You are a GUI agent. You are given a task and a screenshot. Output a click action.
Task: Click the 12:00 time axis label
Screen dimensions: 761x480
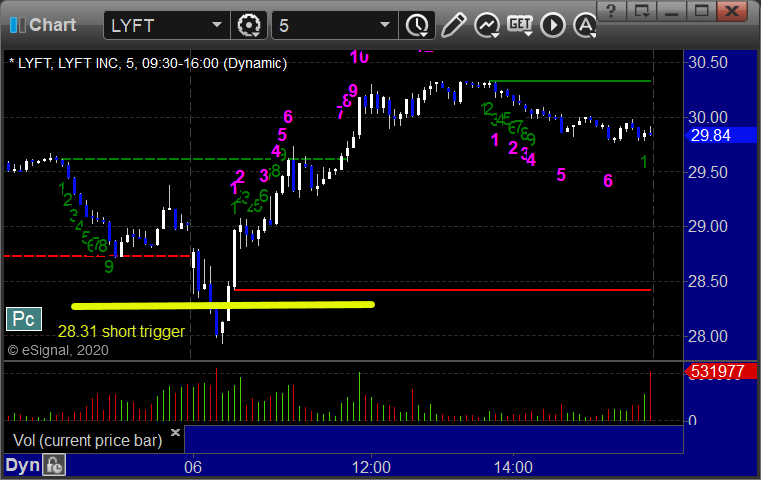pos(371,467)
